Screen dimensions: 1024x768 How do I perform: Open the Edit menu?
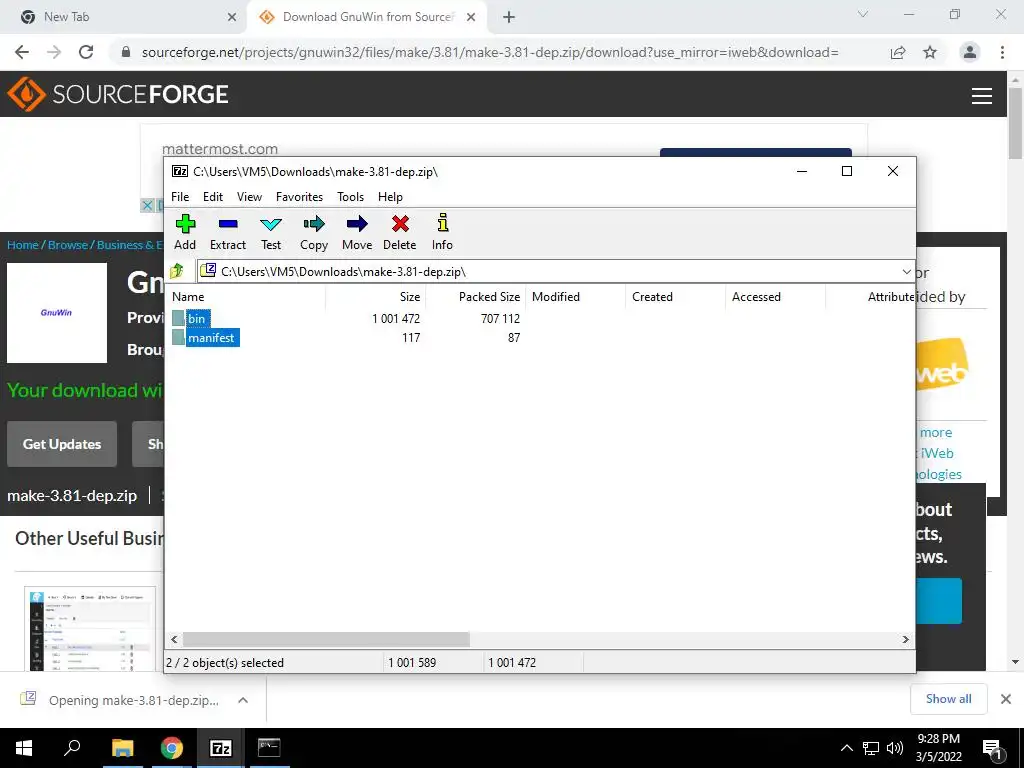point(213,197)
